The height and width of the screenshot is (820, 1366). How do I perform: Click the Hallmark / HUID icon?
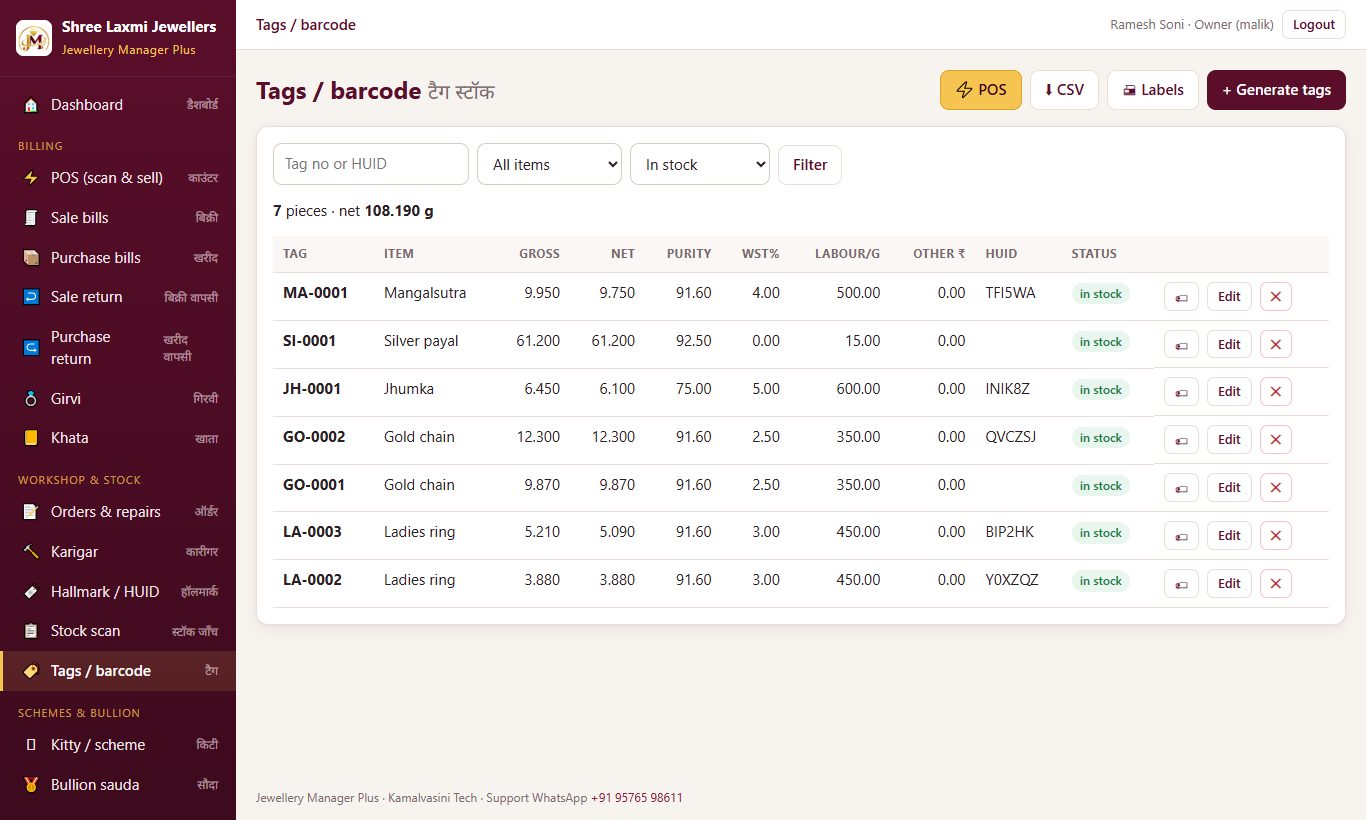pyautogui.click(x=31, y=592)
